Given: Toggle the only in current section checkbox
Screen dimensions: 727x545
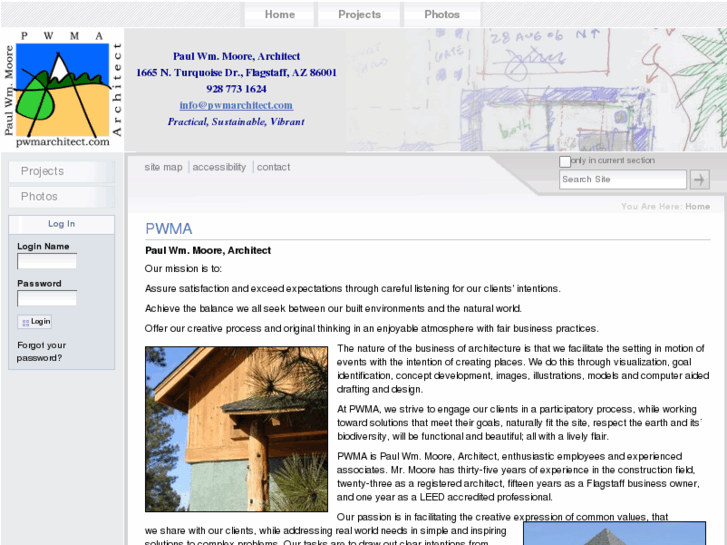Looking at the screenshot, I should (x=565, y=161).
